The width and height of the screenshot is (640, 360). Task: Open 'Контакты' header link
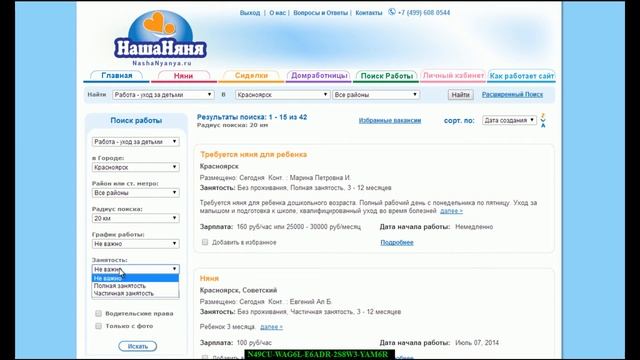[x=369, y=13]
